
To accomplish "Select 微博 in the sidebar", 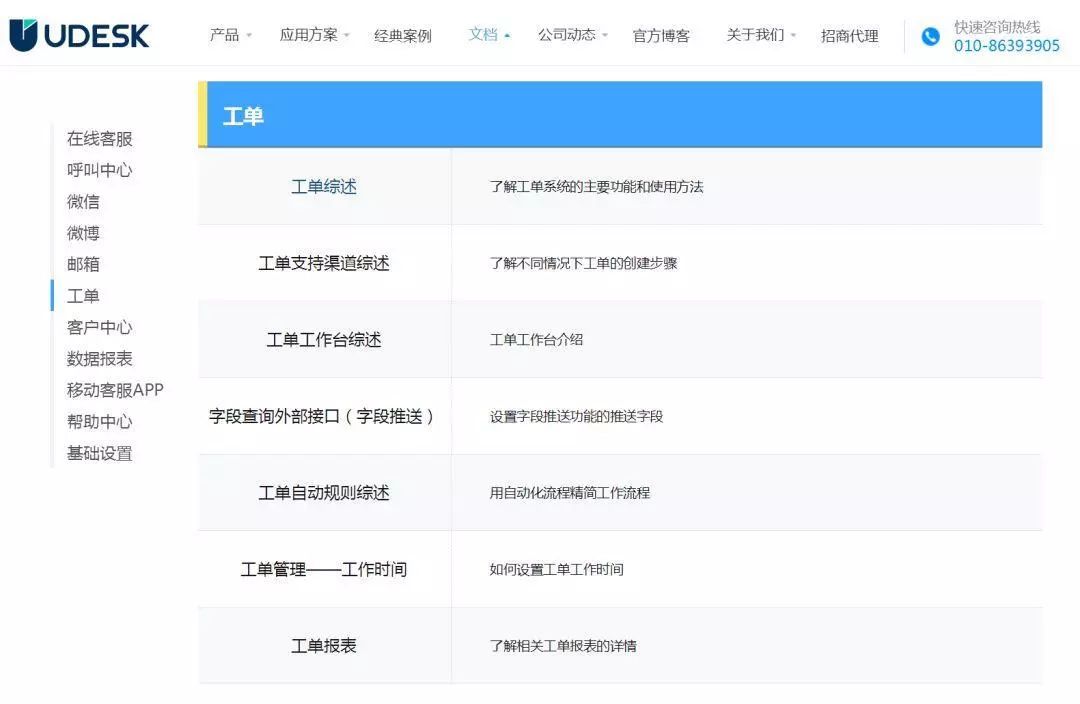I will pos(83,233).
